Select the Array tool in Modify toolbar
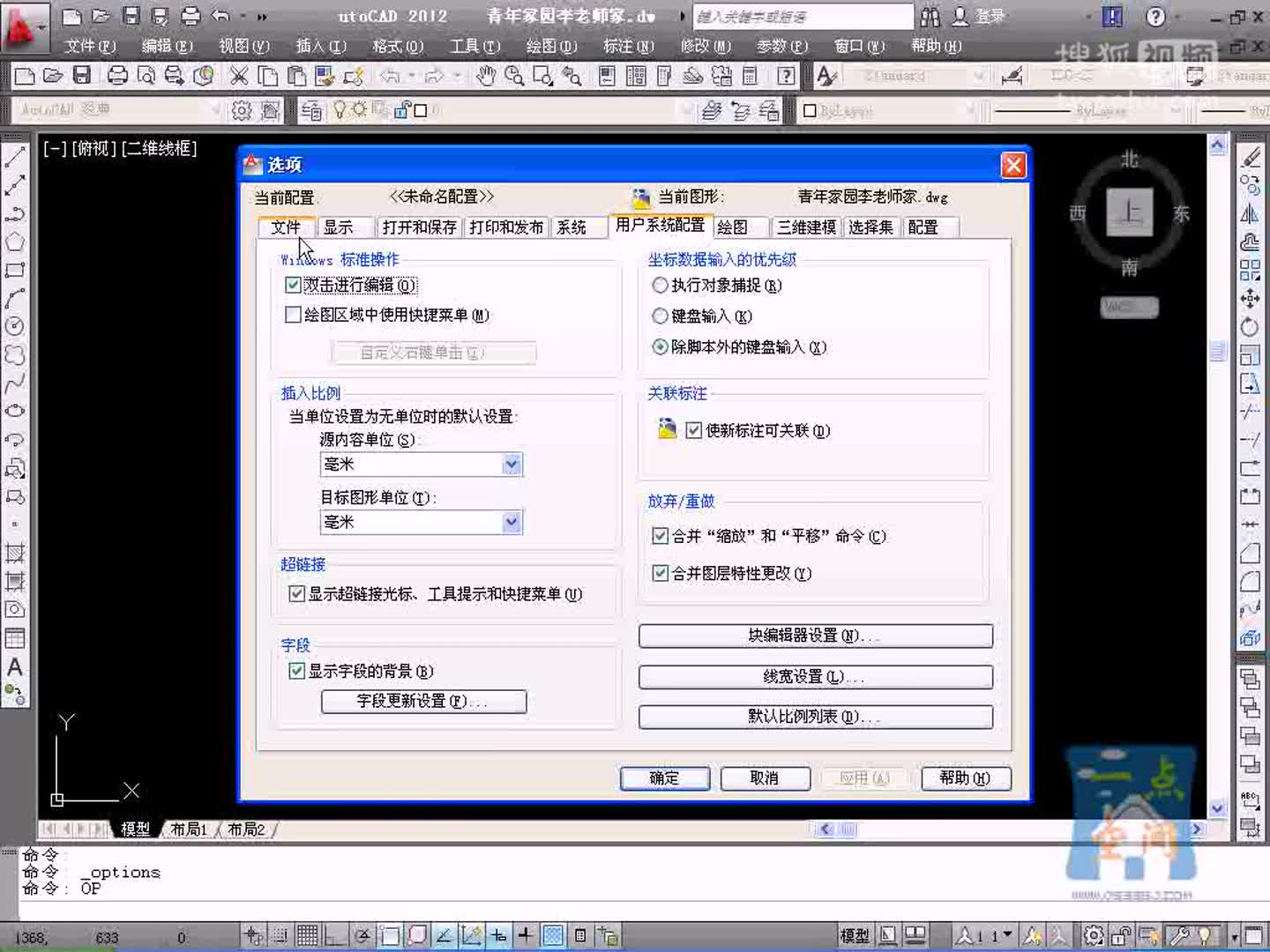This screenshot has width=1270, height=952. tap(1251, 270)
